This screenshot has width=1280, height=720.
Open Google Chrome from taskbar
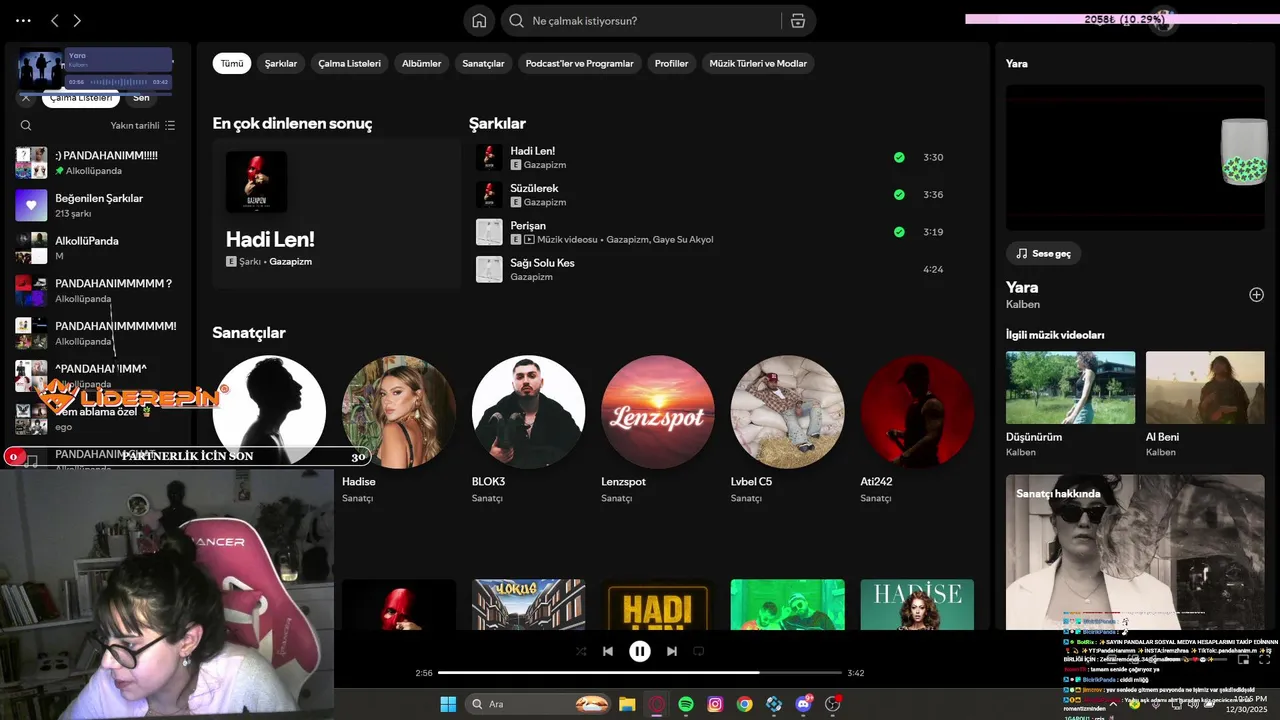(744, 704)
